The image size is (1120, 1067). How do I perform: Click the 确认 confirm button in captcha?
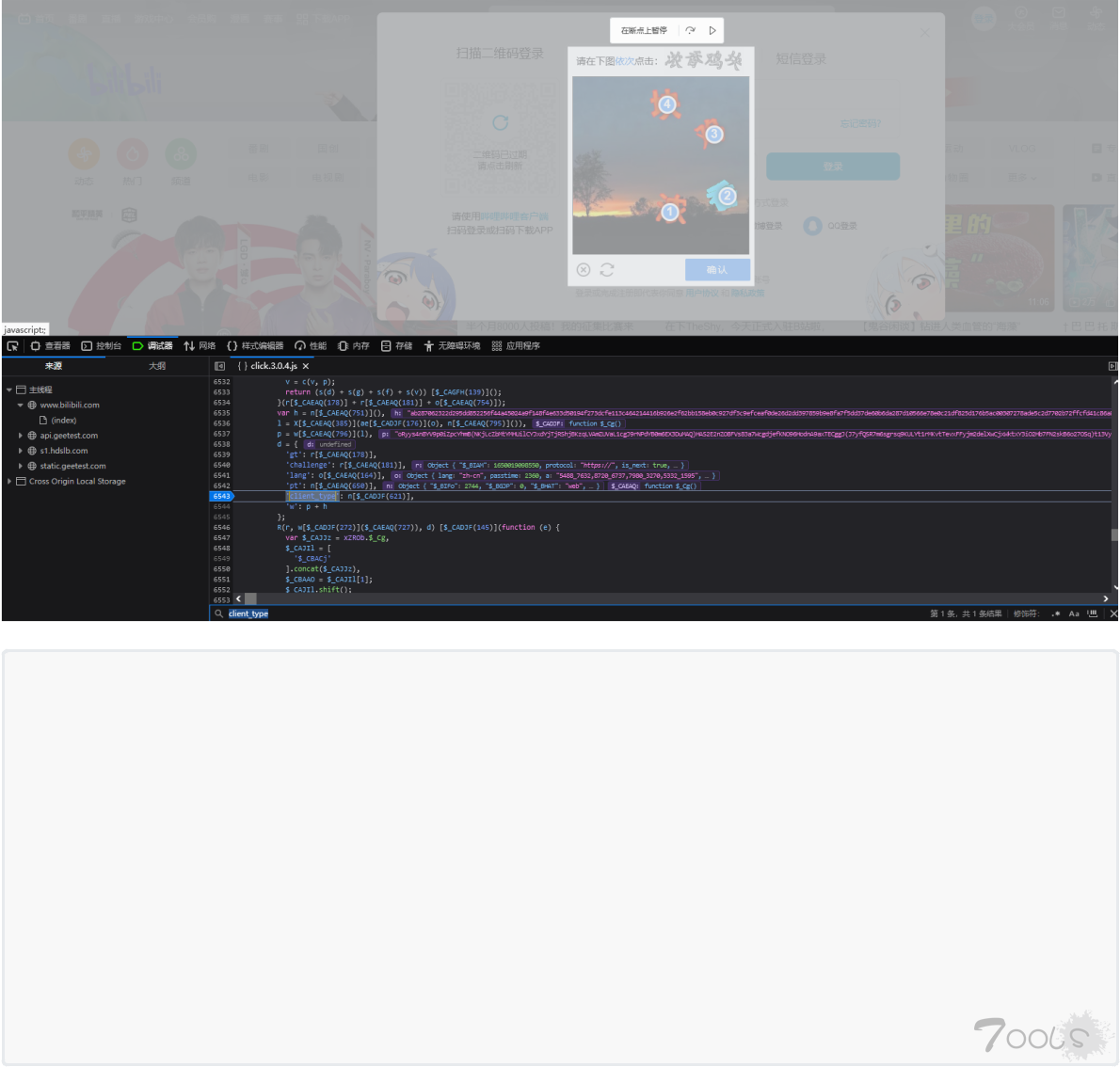pos(717,270)
